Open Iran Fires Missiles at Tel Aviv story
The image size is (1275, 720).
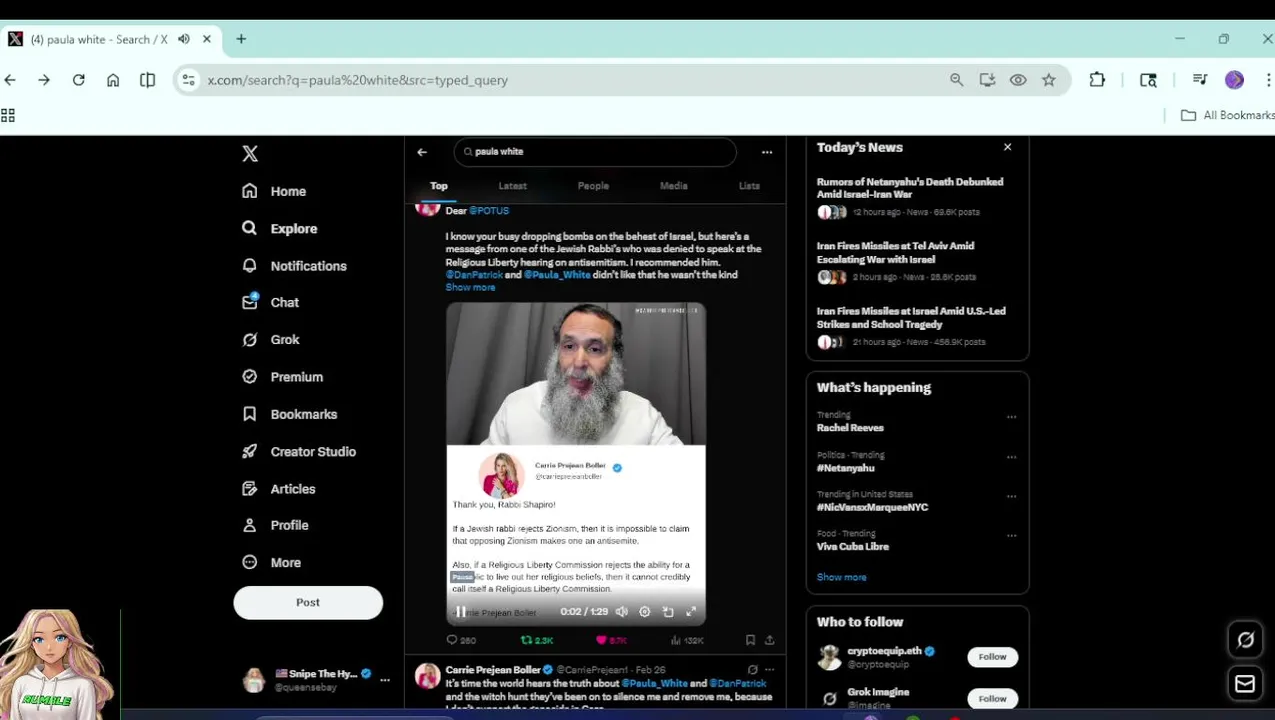(x=895, y=252)
